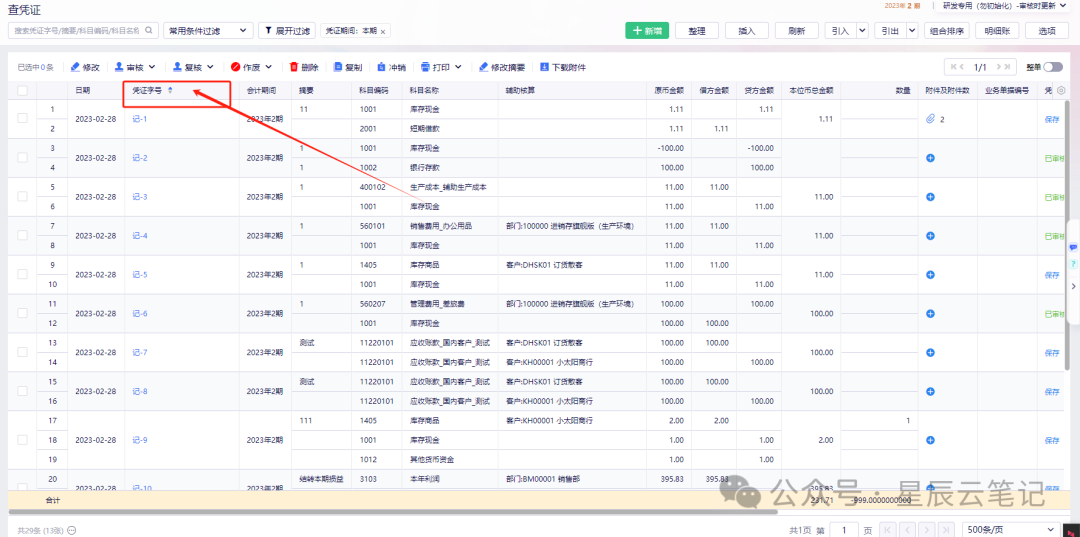The height and width of the screenshot is (537, 1080).
Task: Open voucher link 记-5
Action: point(140,275)
